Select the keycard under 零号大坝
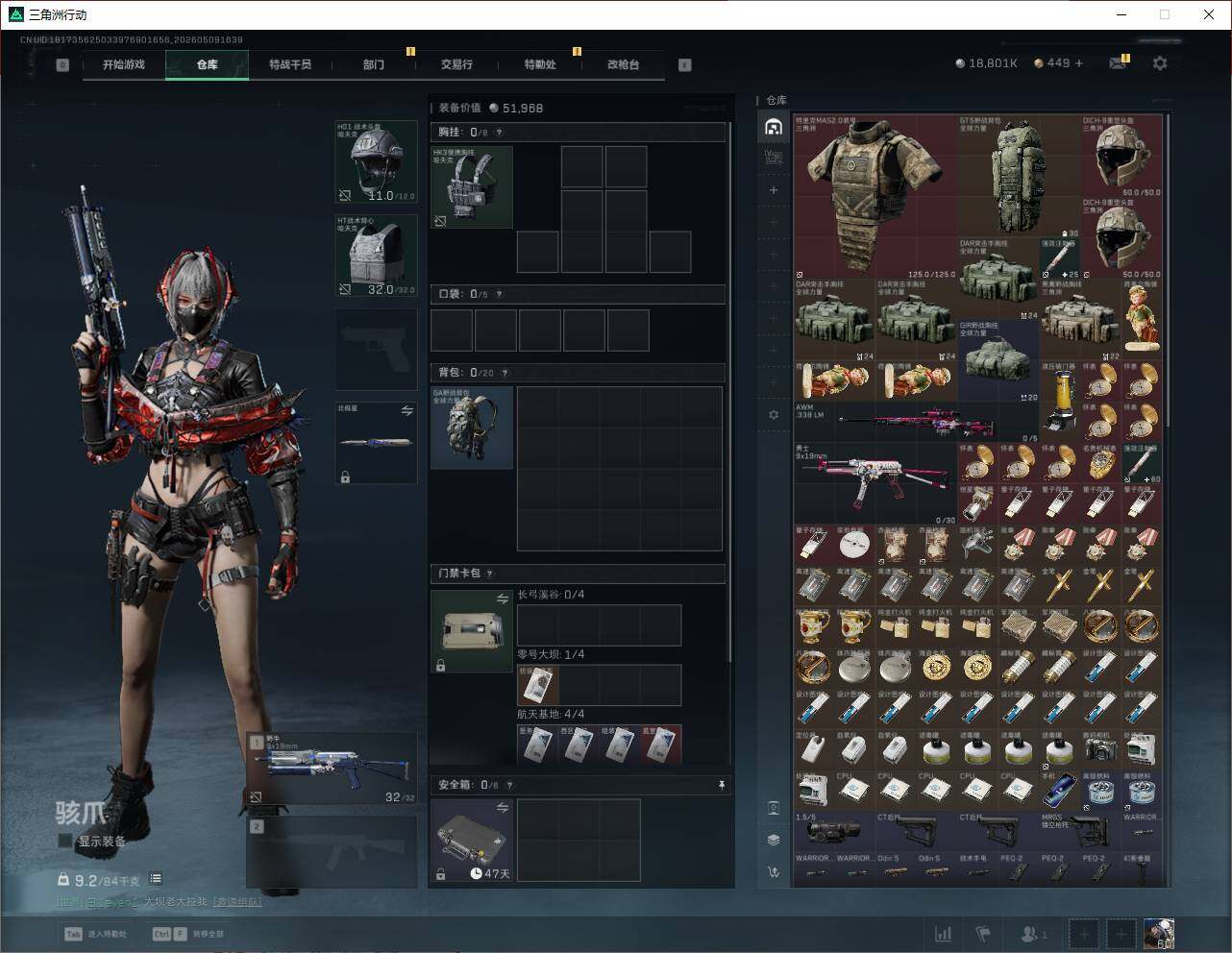 538,685
